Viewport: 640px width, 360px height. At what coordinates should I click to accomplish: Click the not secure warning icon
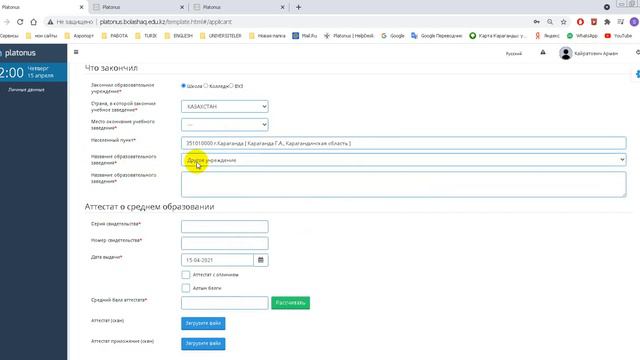[x=50, y=22]
